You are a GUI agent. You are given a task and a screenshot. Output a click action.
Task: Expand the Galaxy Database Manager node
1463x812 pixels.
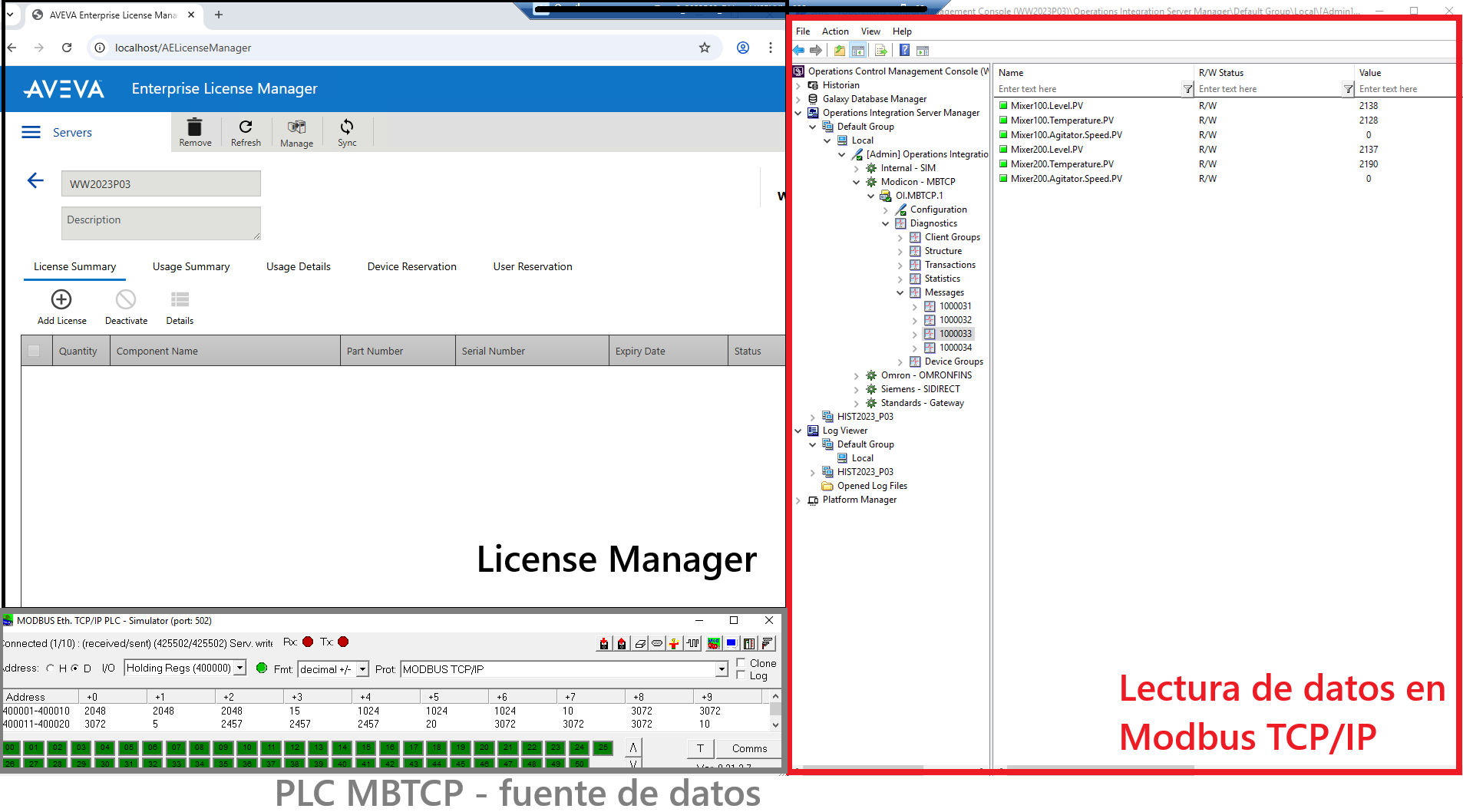click(798, 99)
